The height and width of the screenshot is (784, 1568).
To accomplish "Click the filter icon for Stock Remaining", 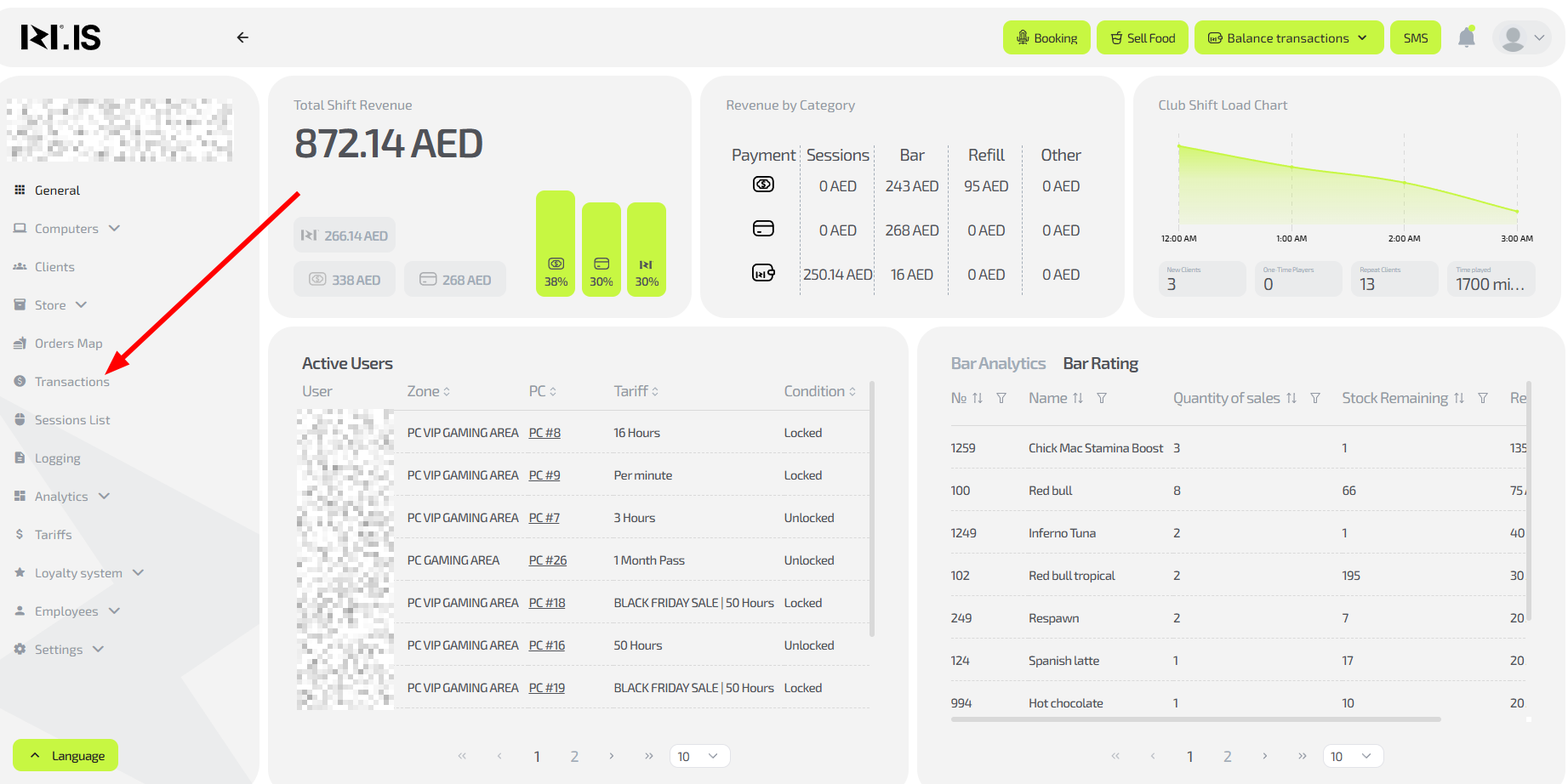I will pos(1483,398).
